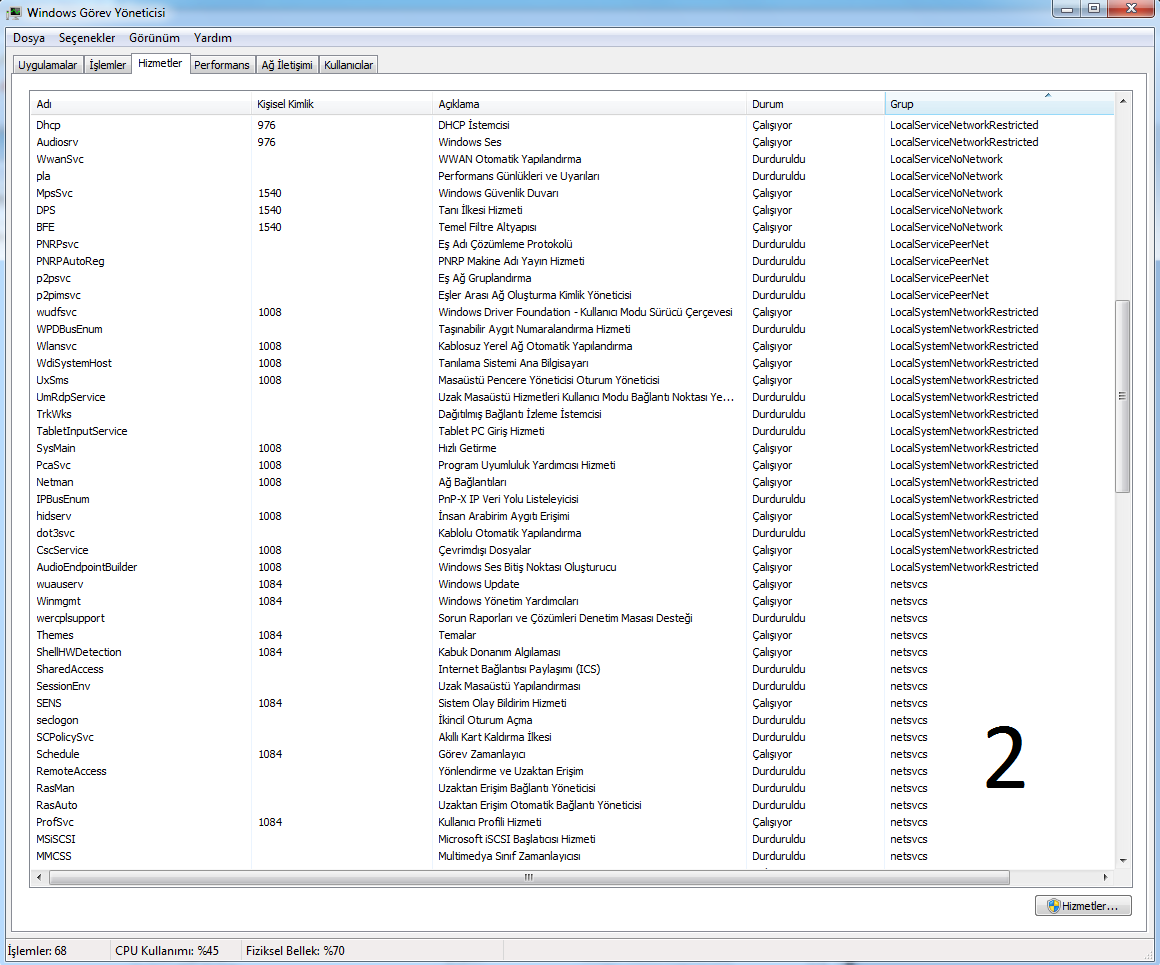Select the Schedule service row
This screenshot has height=965, width=1160.
pyautogui.click(x=572, y=755)
